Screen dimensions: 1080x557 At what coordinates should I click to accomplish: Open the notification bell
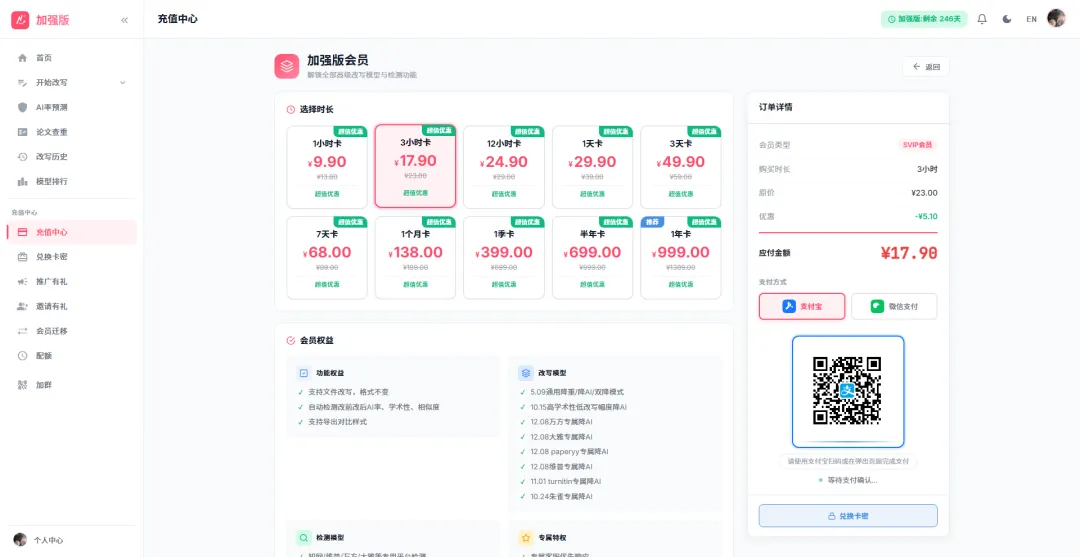(x=982, y=19)
